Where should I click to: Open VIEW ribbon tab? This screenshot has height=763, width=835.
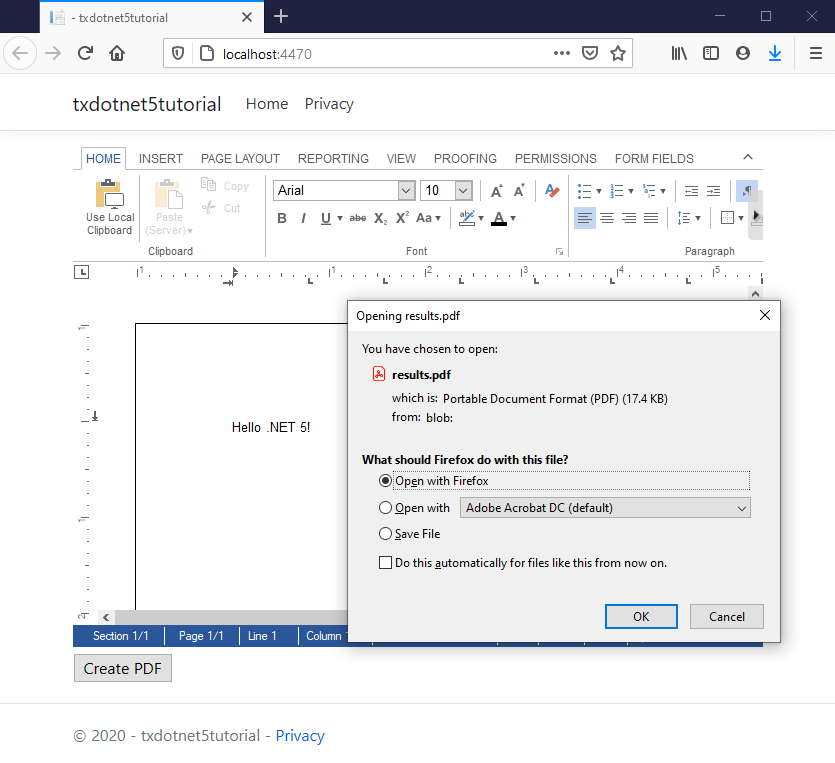pyautogui.click(x=401, y=159)
